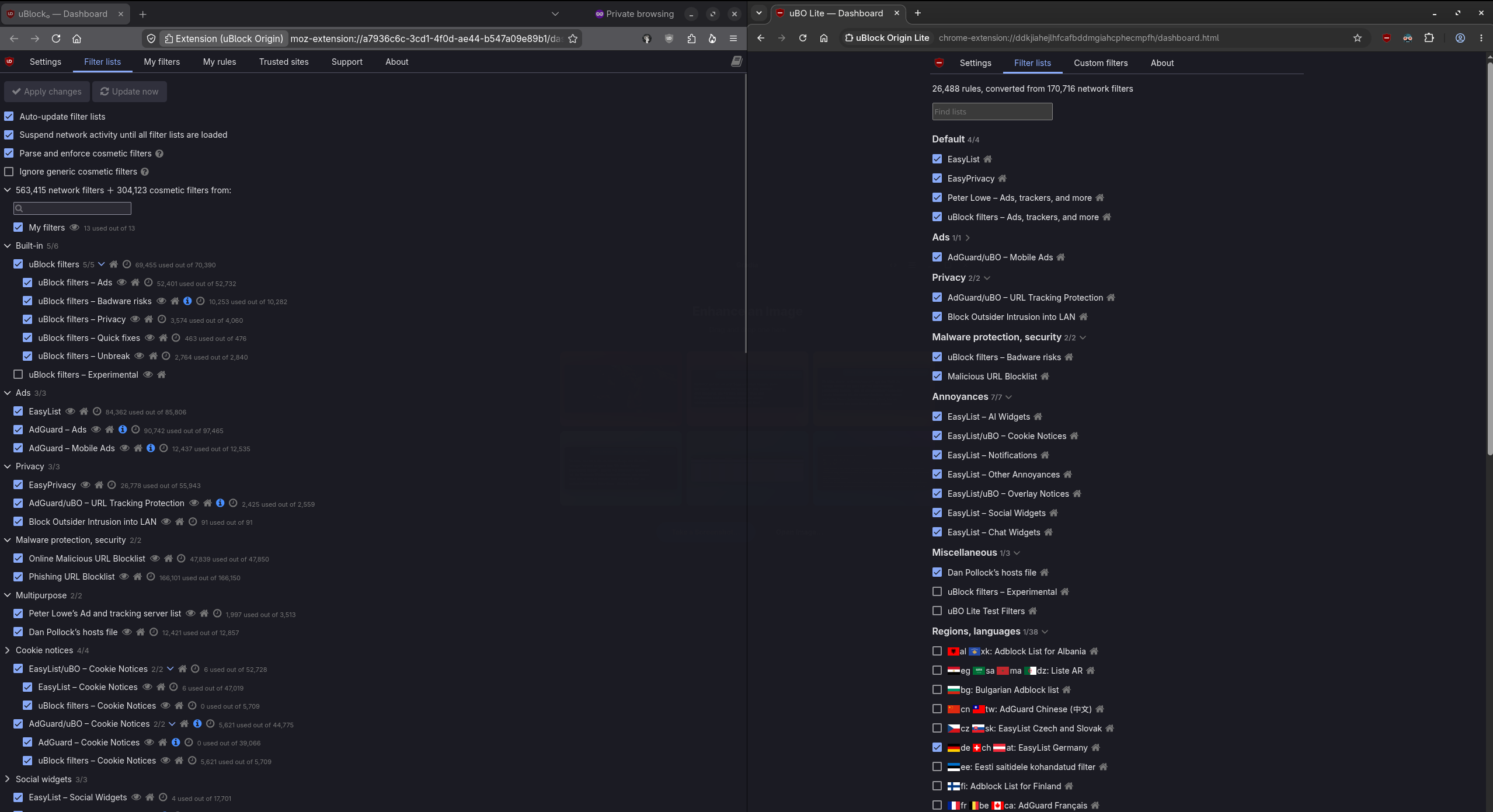This screenshot has height=812, width=1493.
Task: Click the Apply changes button
Action: click(47, 92)
